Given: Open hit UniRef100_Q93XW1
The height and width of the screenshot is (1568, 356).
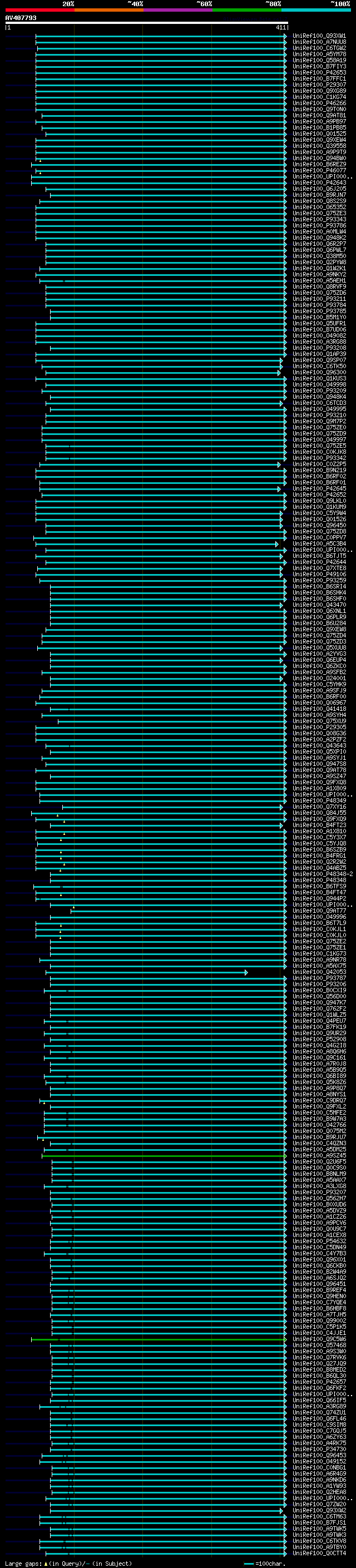Looking at the screenshot, I should click(319, 36).
